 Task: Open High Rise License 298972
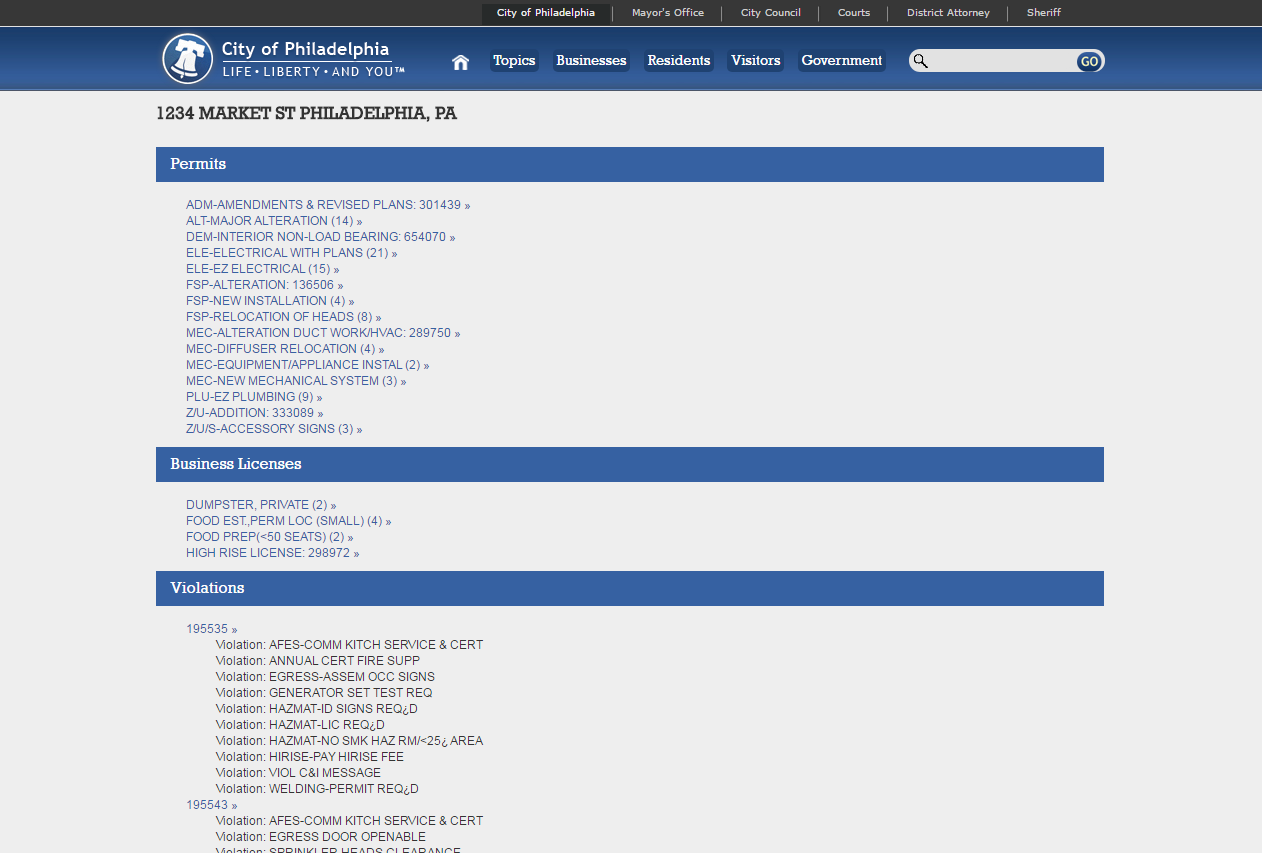tap(272, 553)
